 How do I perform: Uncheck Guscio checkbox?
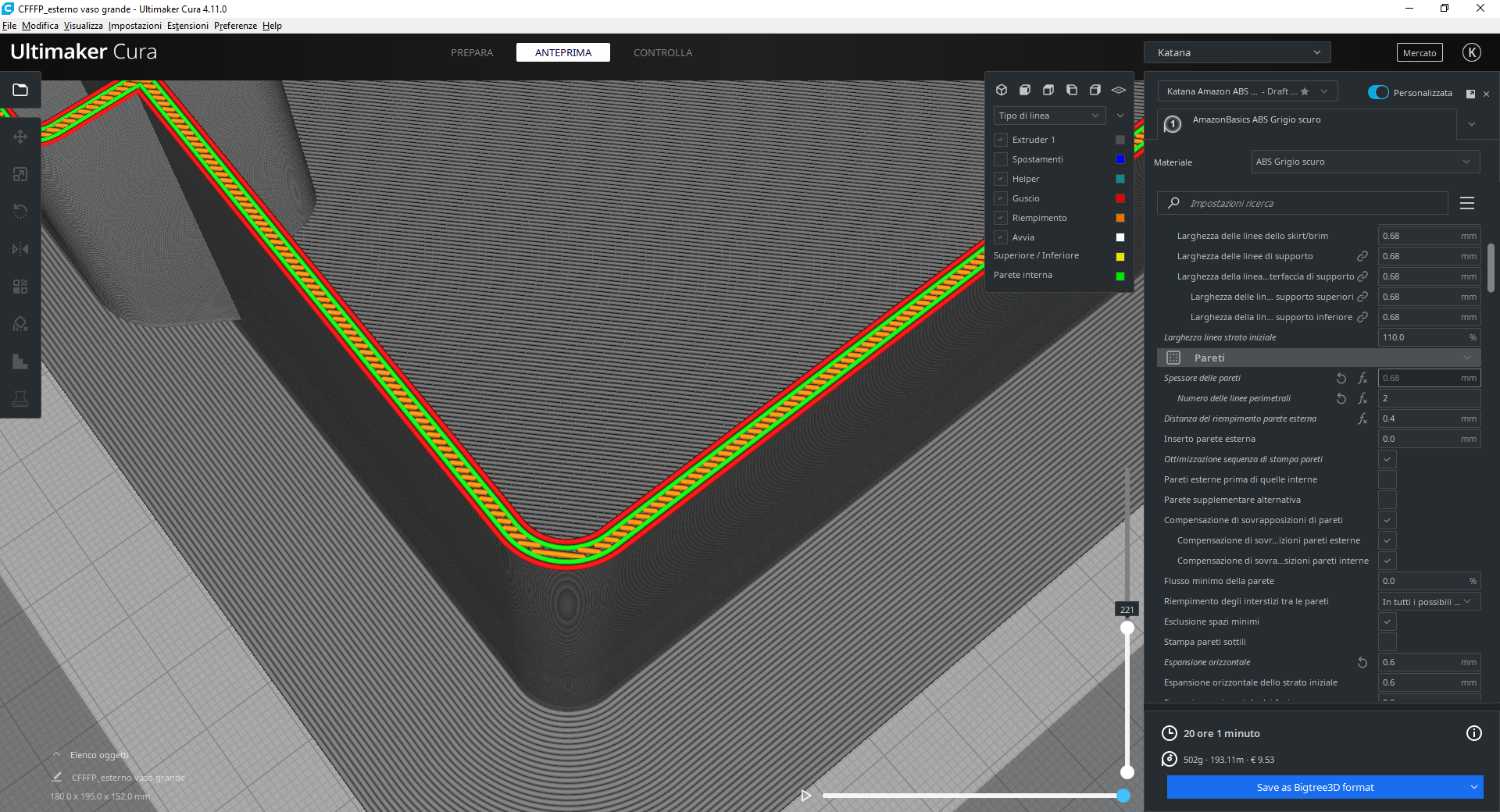click(x=1001, y=198)
